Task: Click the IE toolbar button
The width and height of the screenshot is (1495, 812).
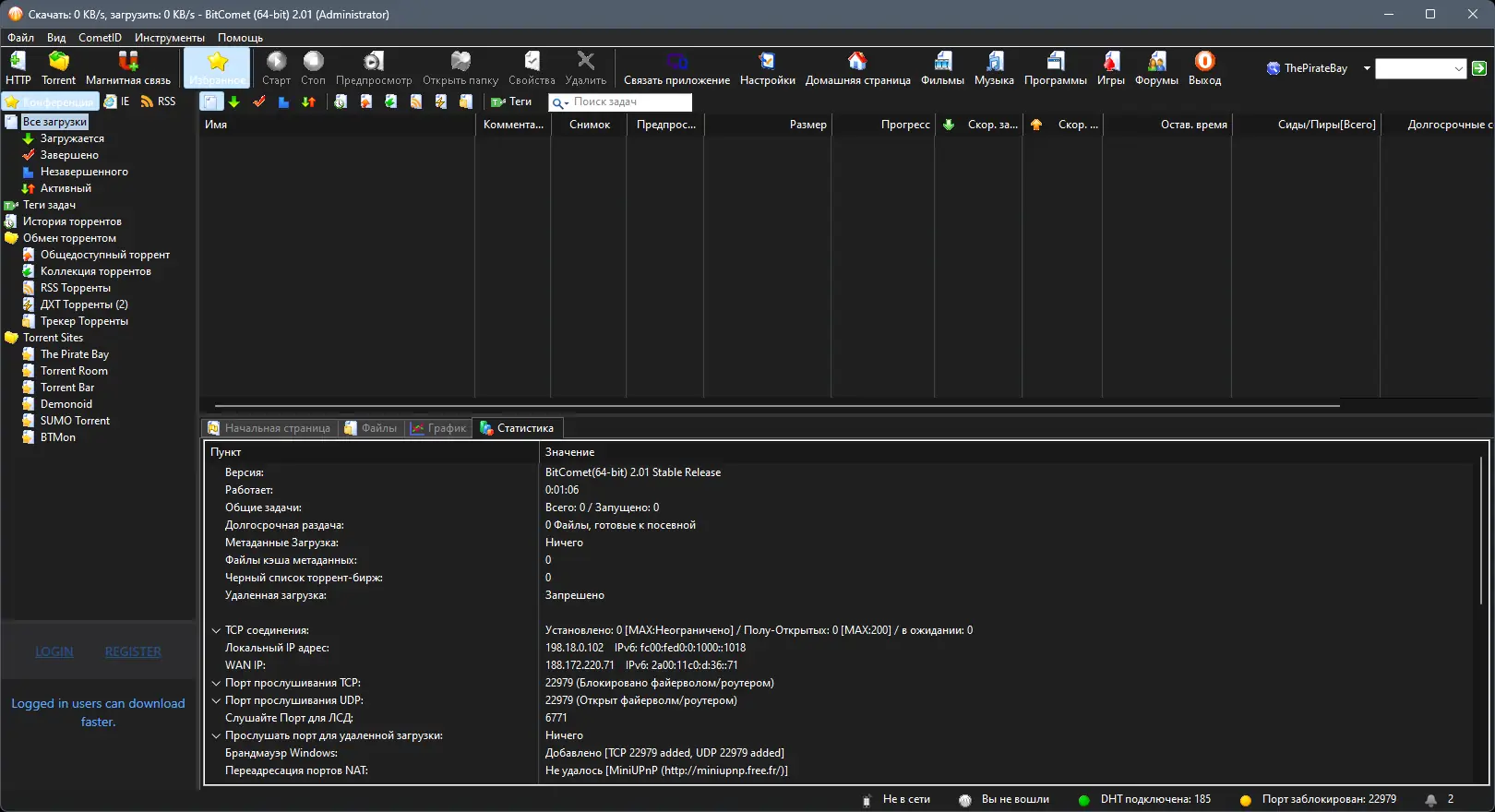Action: pos(117,101)
